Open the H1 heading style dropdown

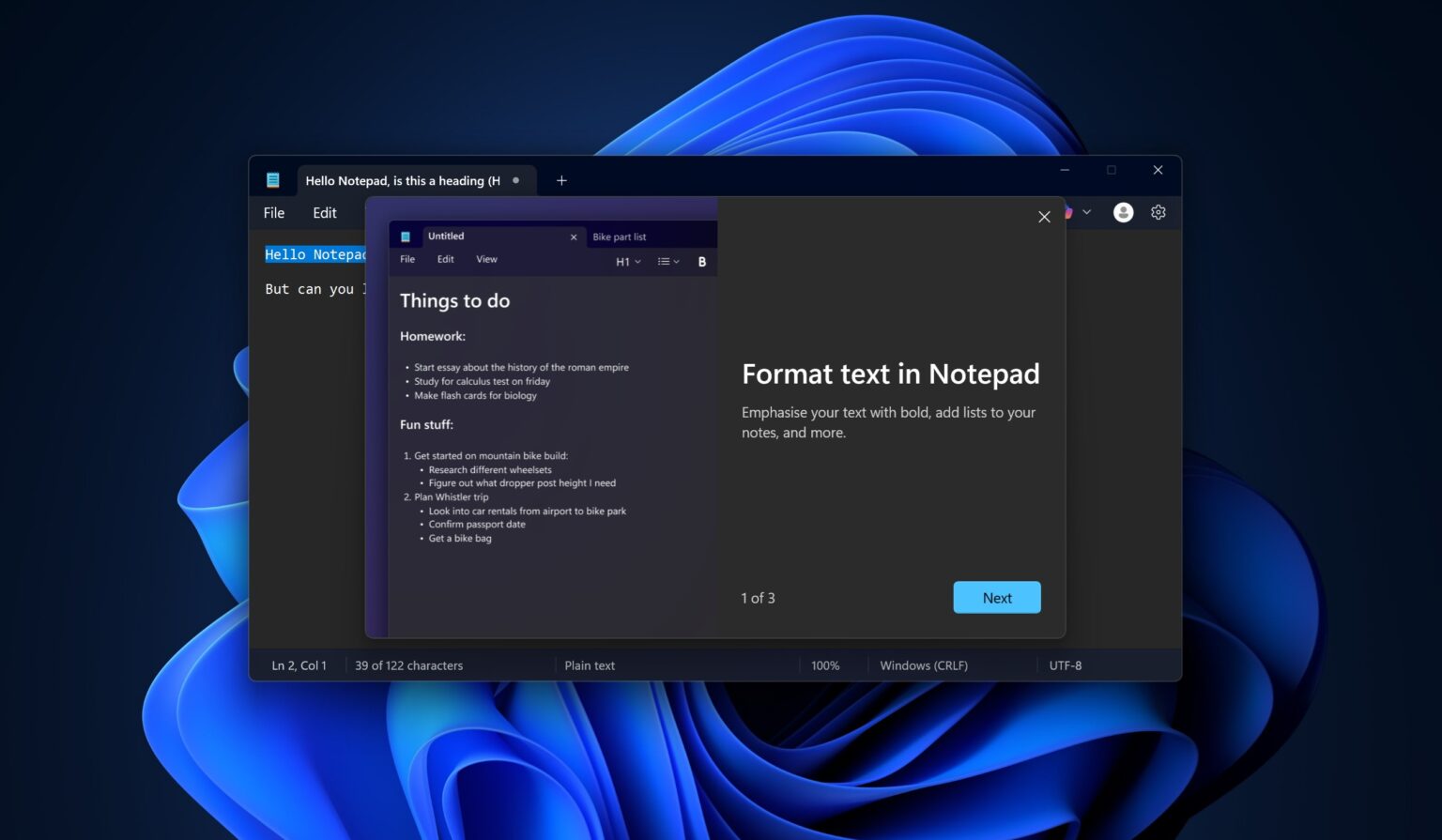pos(627,261)
